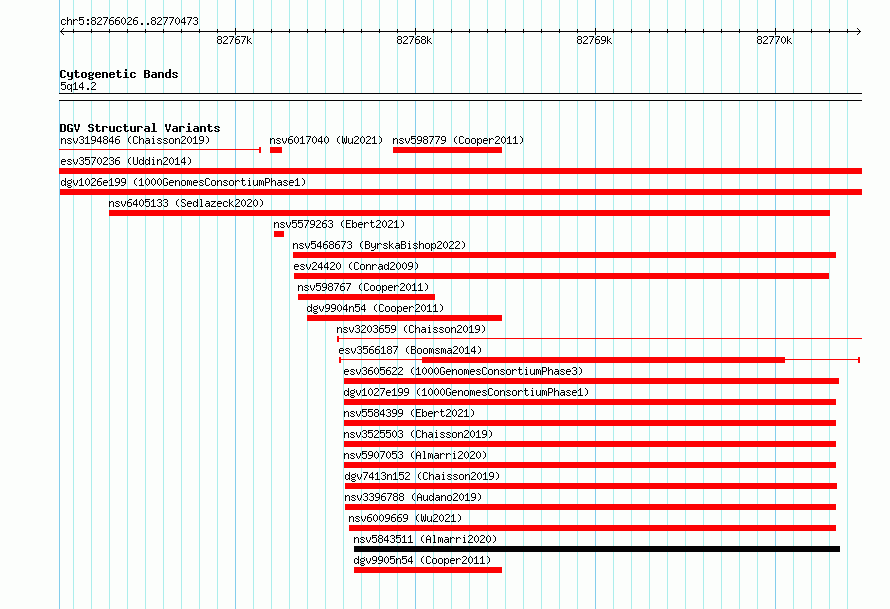Click the 82769k ruler tick label
The width and height of the screenshot is (890, 609).
pos(594,40)
